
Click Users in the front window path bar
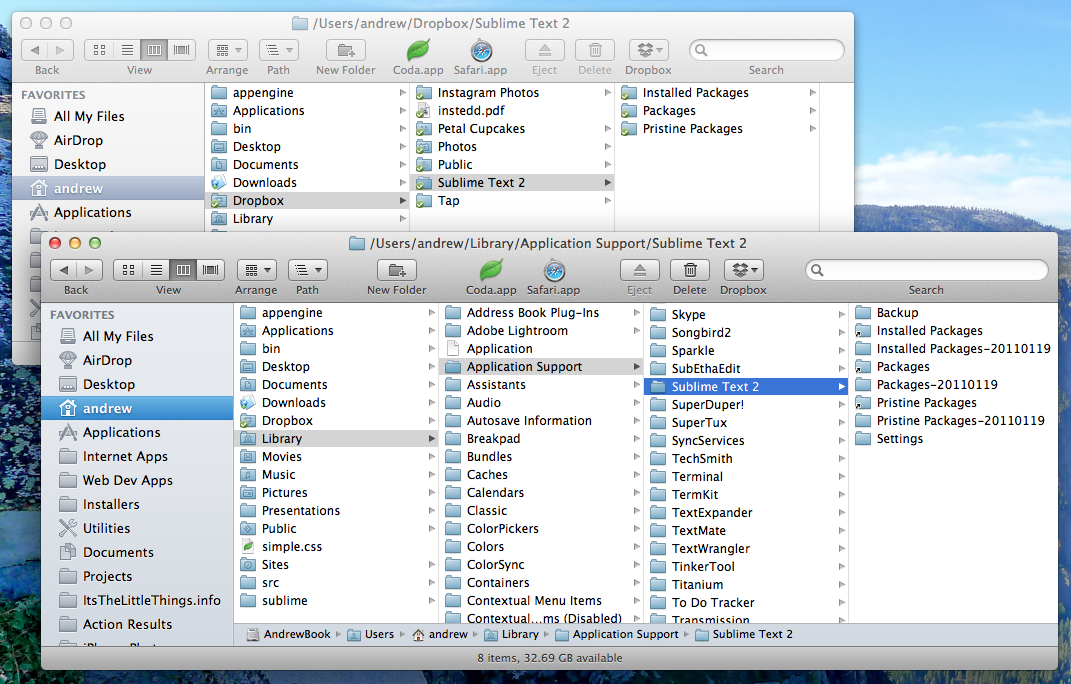click(x=371, y=635)
